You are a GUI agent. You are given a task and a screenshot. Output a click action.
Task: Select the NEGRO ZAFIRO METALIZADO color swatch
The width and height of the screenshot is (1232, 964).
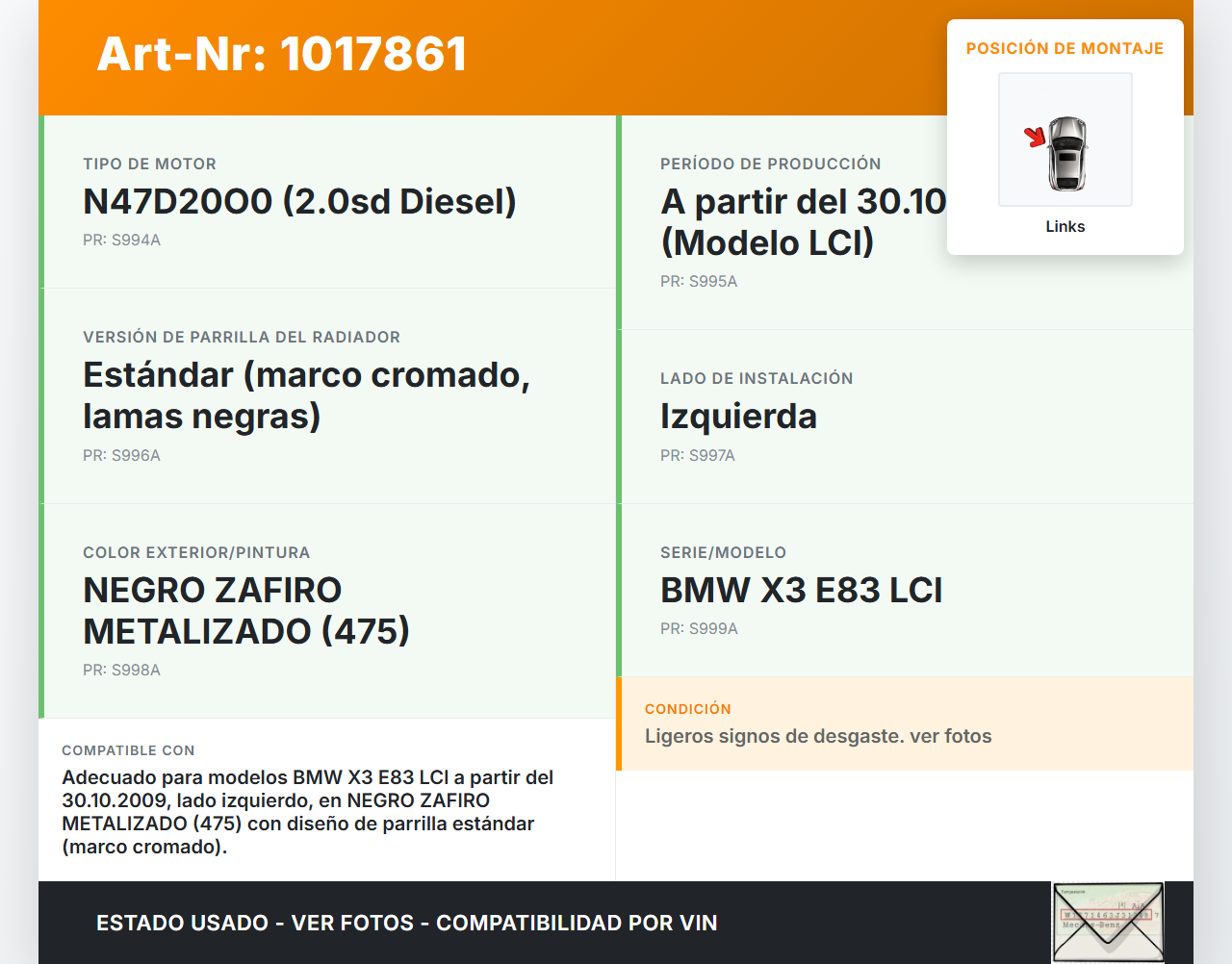246,610
